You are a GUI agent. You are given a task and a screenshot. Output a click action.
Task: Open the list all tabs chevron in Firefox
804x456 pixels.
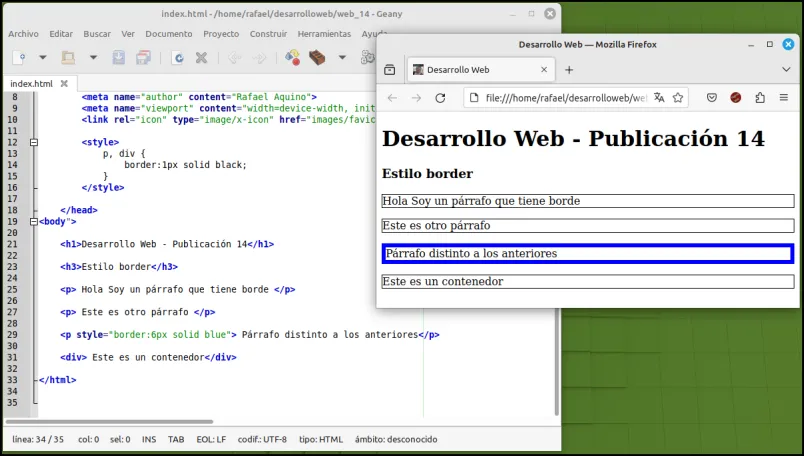[786, 69]
